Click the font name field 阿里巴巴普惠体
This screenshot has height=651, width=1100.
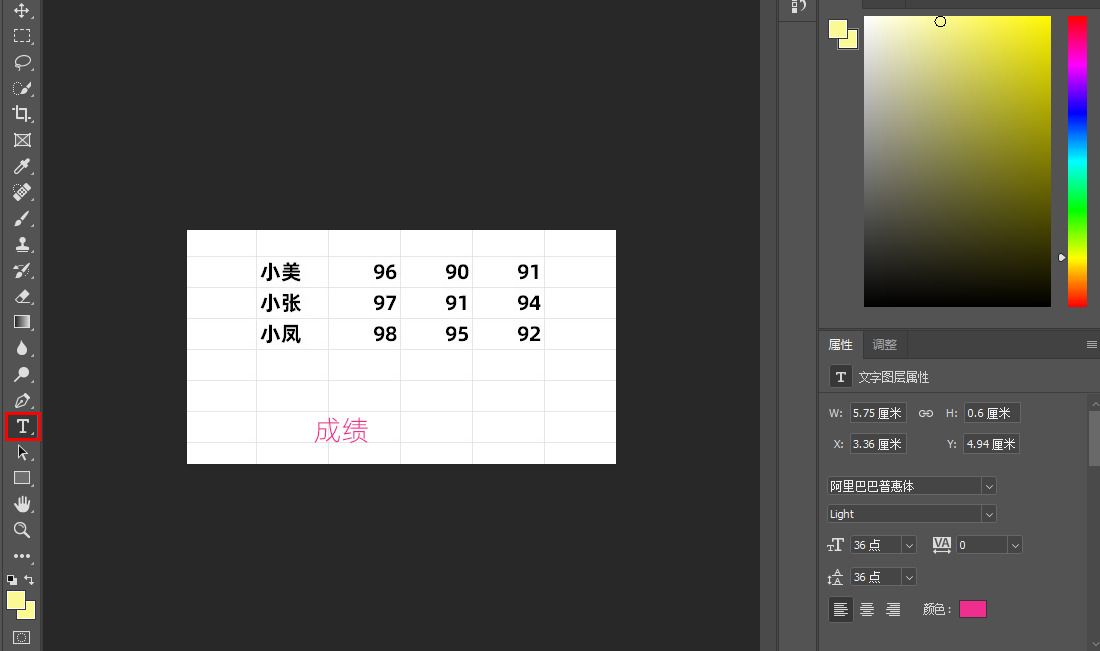point(904,486)
